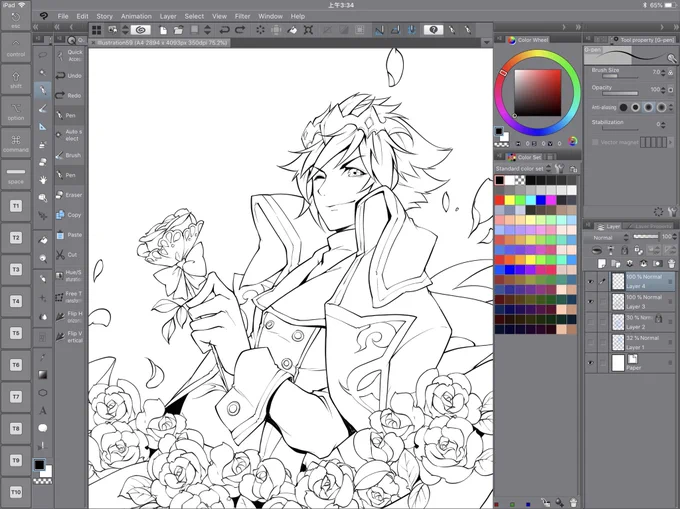Click the illustration59 canvas tab

(160, 42)
